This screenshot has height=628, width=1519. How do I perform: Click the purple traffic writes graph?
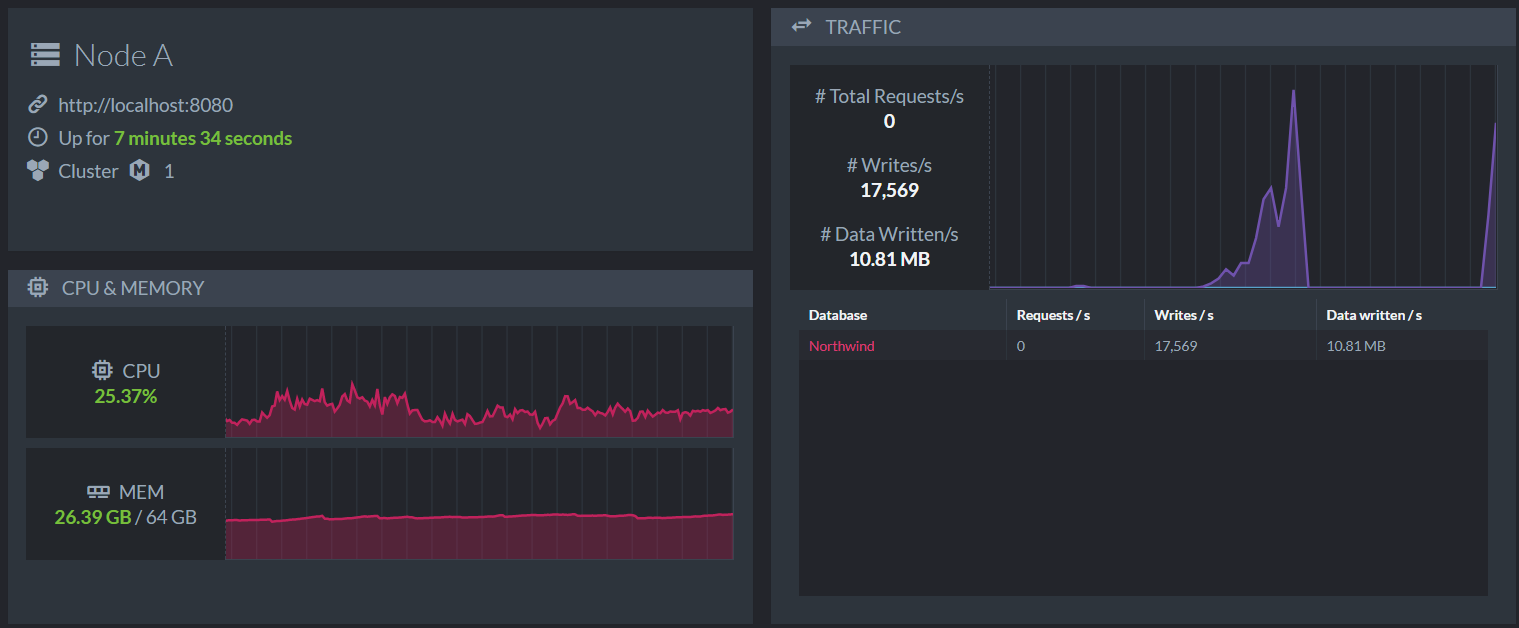point(1243,177)
